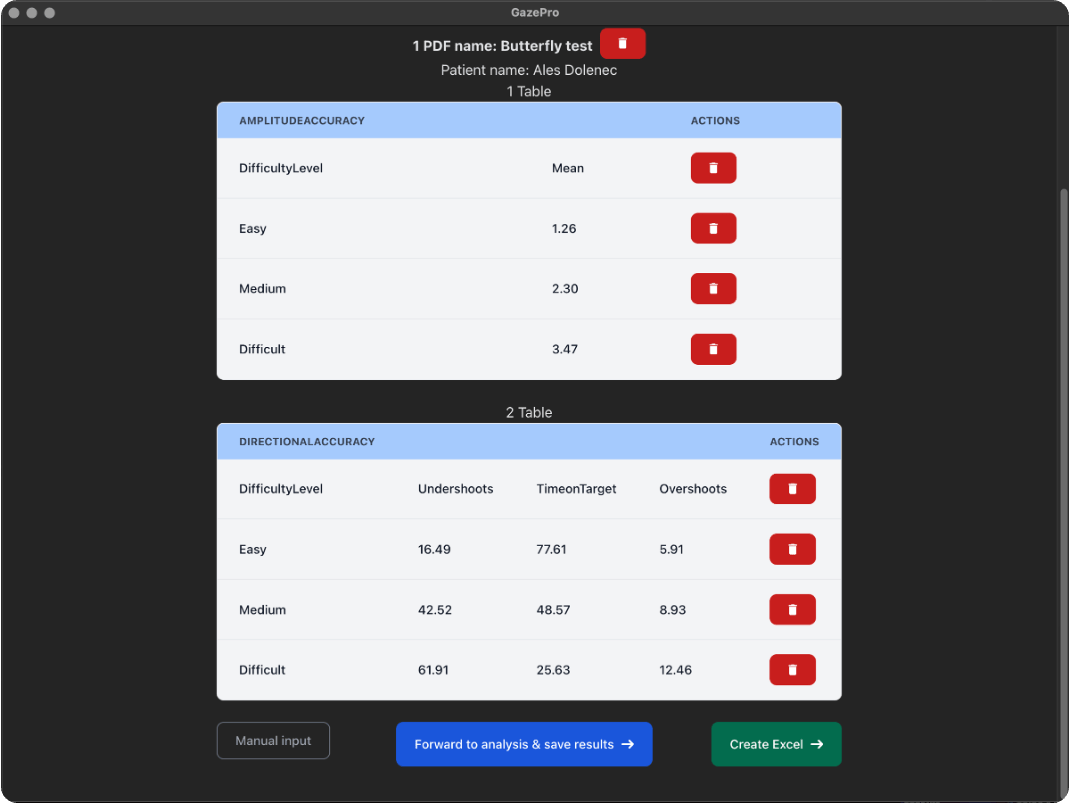This screenshot has width=1070, height=804.
Task: Click the PDF name Butterfly test heading
Action: (x=502, y=46)
